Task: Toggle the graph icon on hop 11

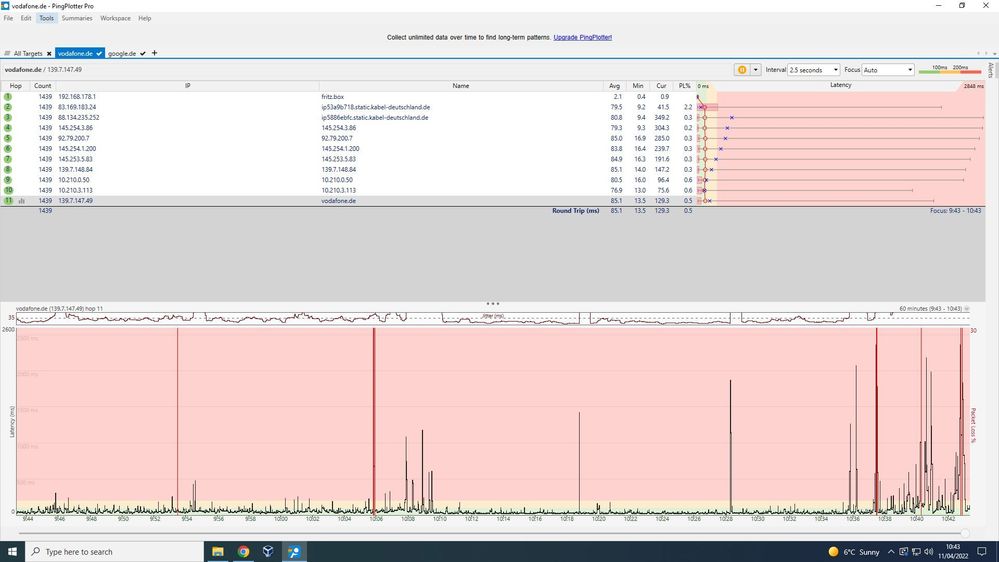Action: pyautogui.click(x=22, y=201)
